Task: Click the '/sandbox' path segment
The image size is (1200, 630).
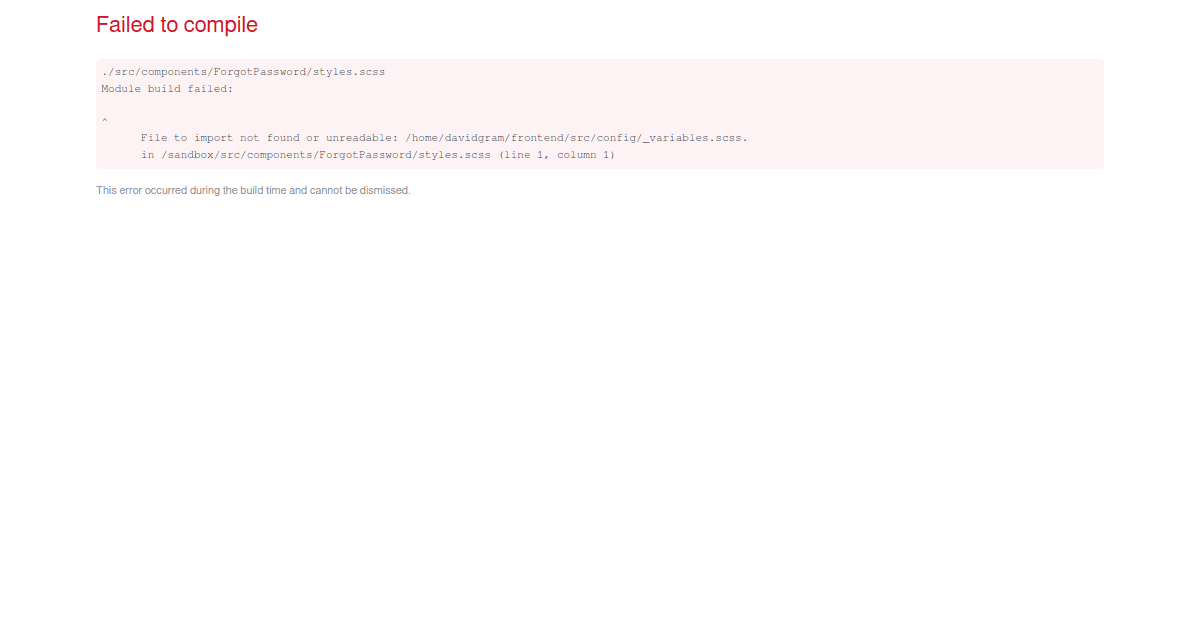Action: (x=185, y=154)
